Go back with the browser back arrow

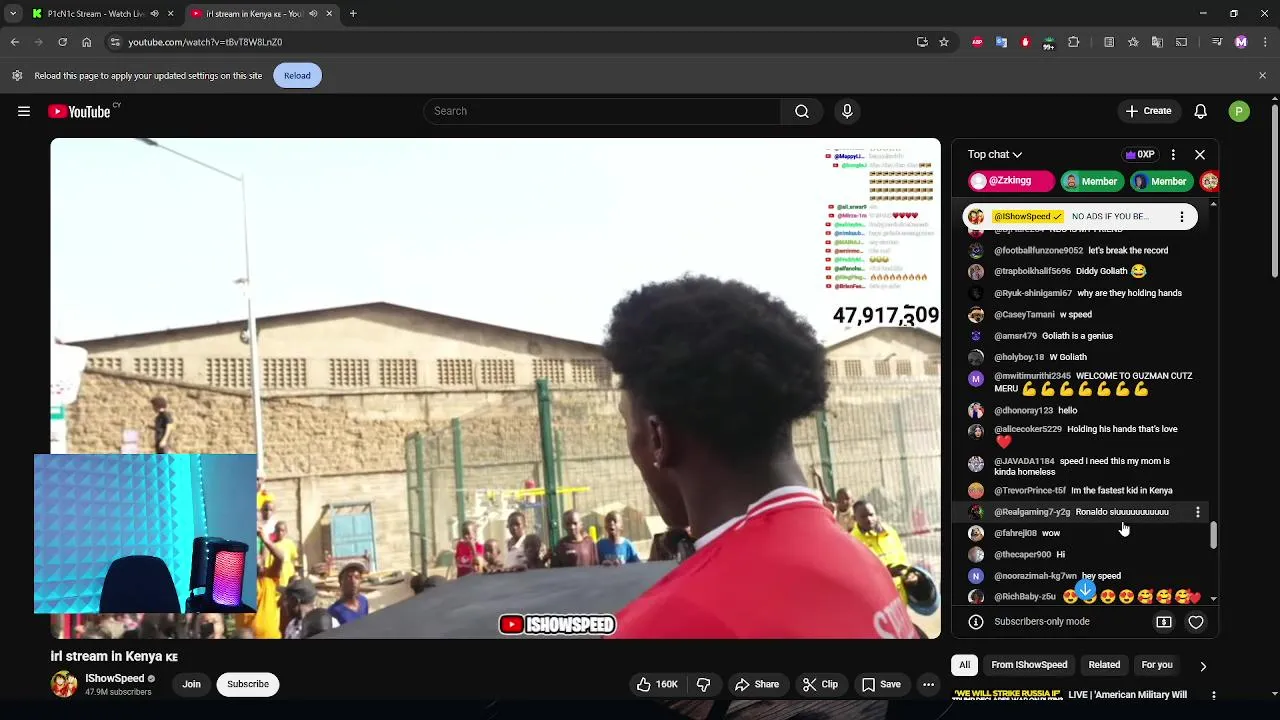point(15,42)
